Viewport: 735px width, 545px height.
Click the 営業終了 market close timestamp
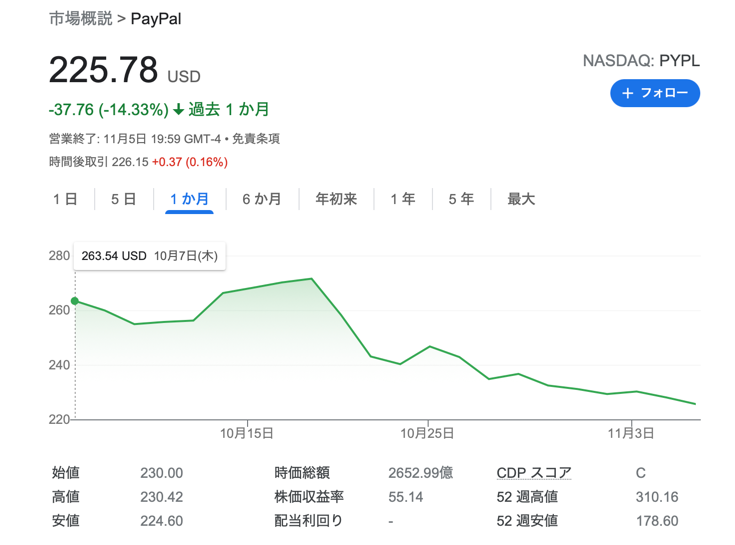[135, 139]
